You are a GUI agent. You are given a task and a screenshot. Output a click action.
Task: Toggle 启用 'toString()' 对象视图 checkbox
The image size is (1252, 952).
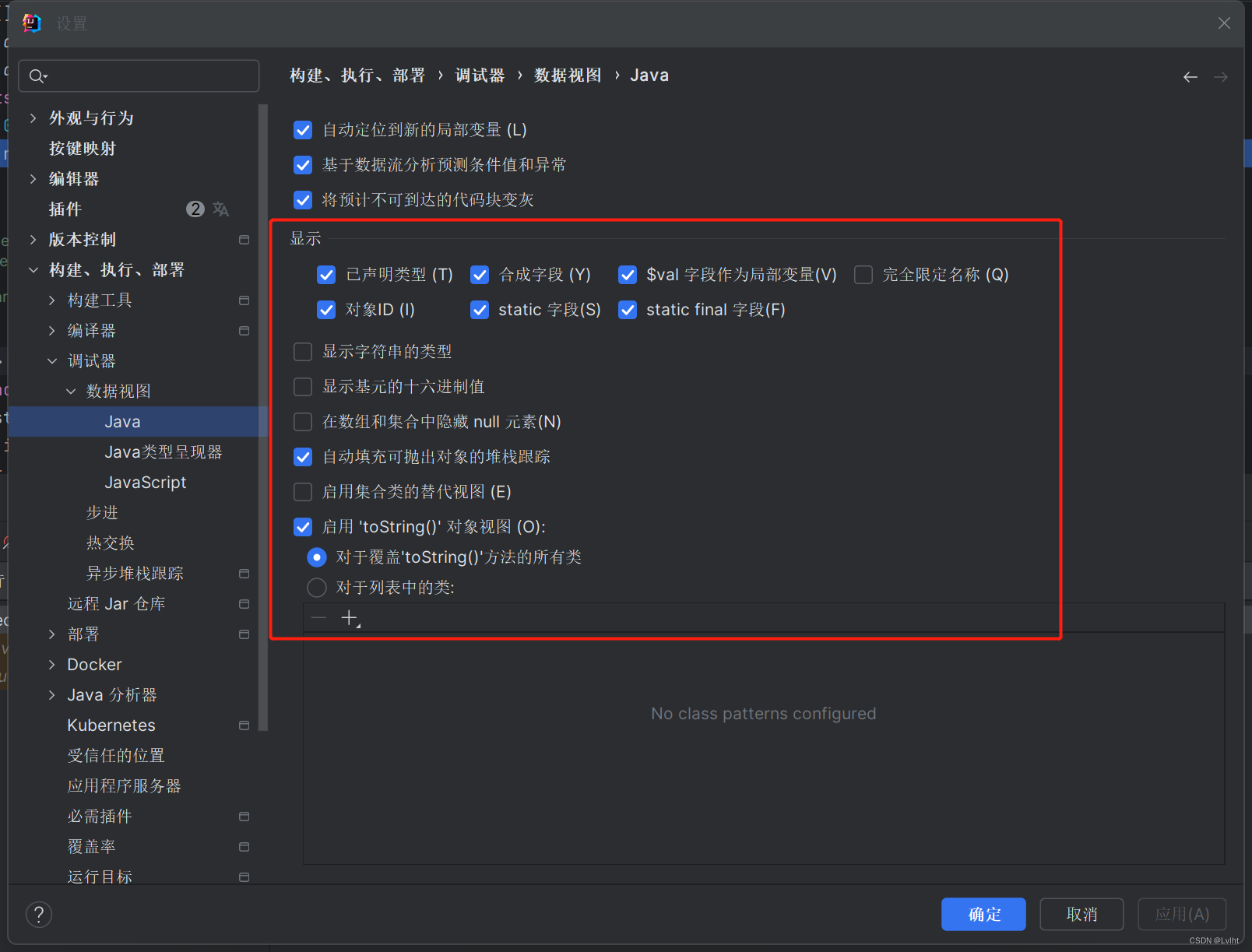pos(303,527)
